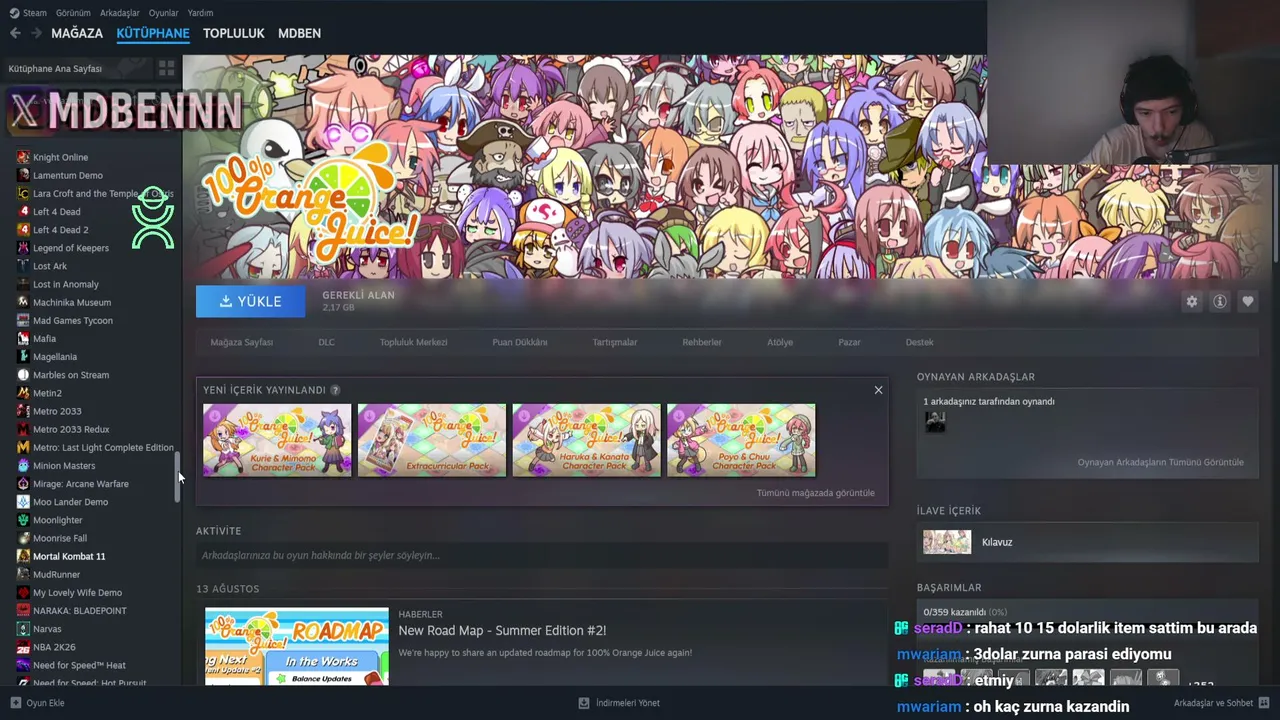The width and height of the screenshot is (1280, 720).
Task: Click the Minion Masters game icon
Action: click(x=23, y=466)
